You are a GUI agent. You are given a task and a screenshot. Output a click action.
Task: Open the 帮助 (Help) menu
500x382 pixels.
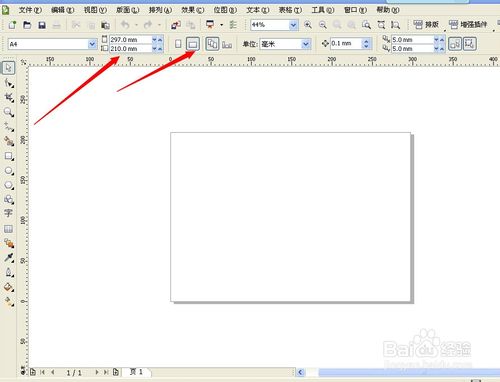(388, 10)
